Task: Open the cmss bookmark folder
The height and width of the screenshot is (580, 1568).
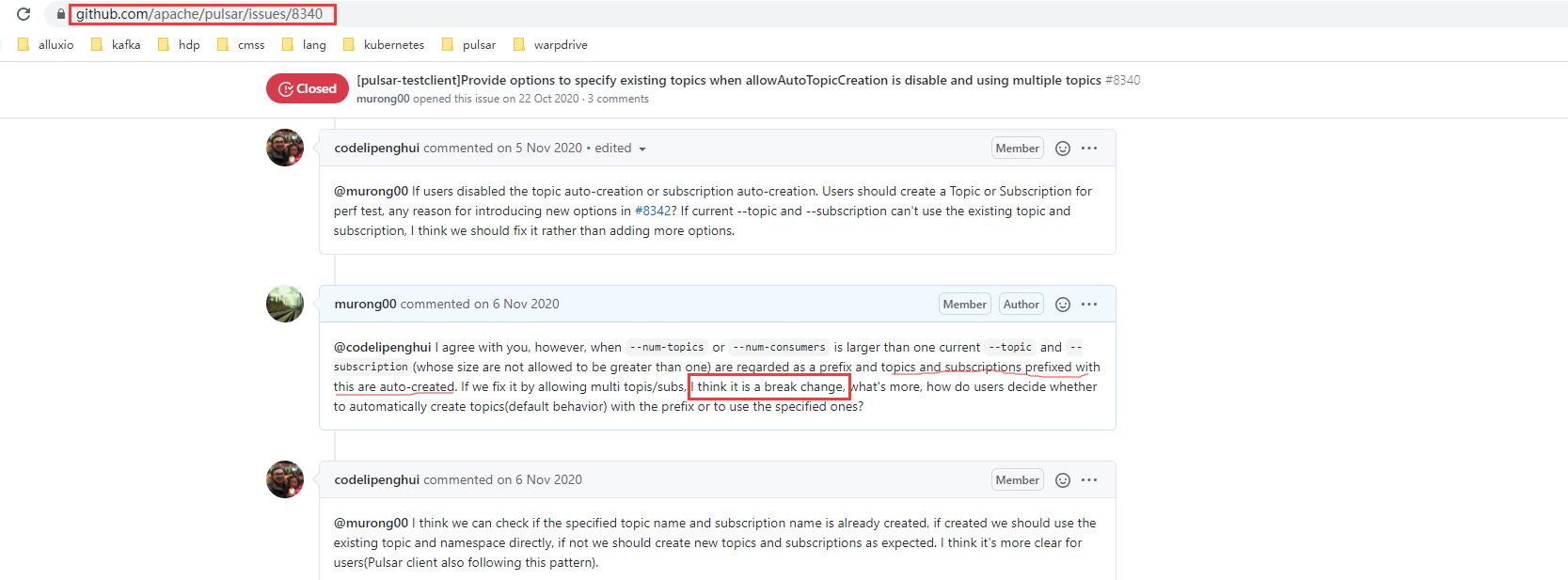Action: coord(241,44)
